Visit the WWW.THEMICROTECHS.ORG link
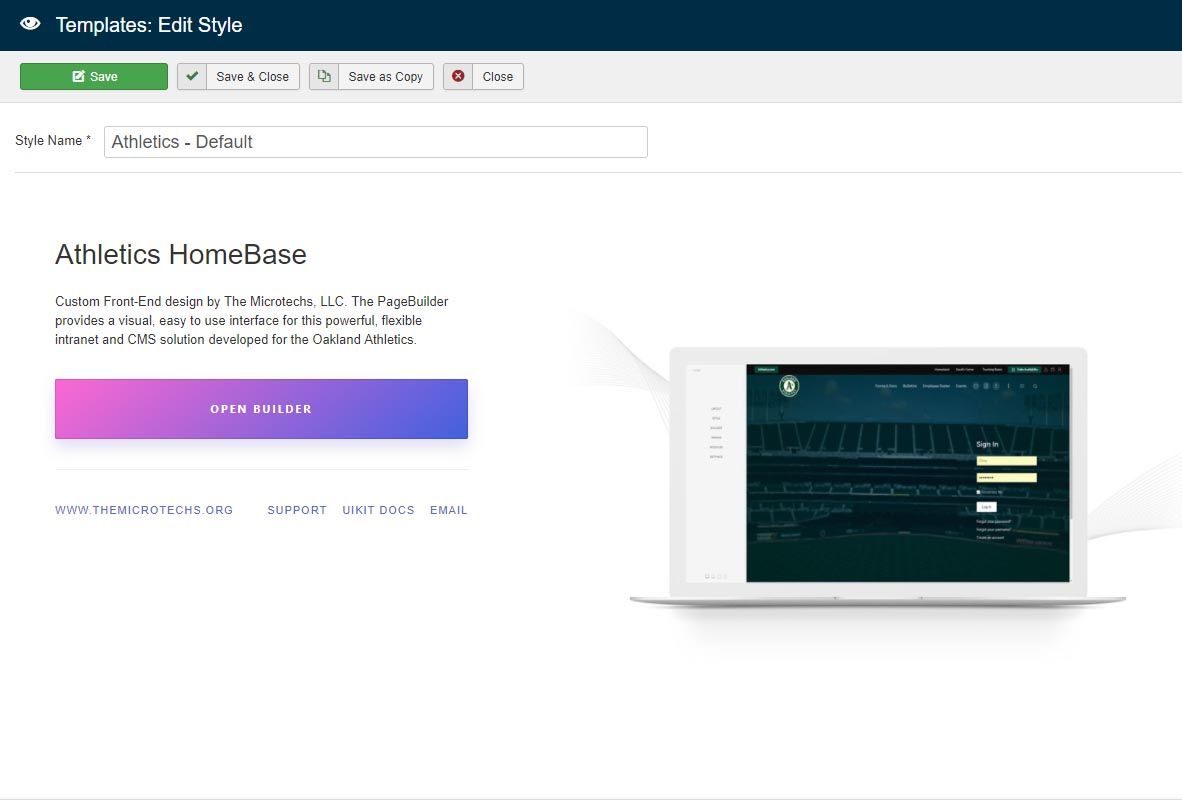 click(x=144, y=510)
